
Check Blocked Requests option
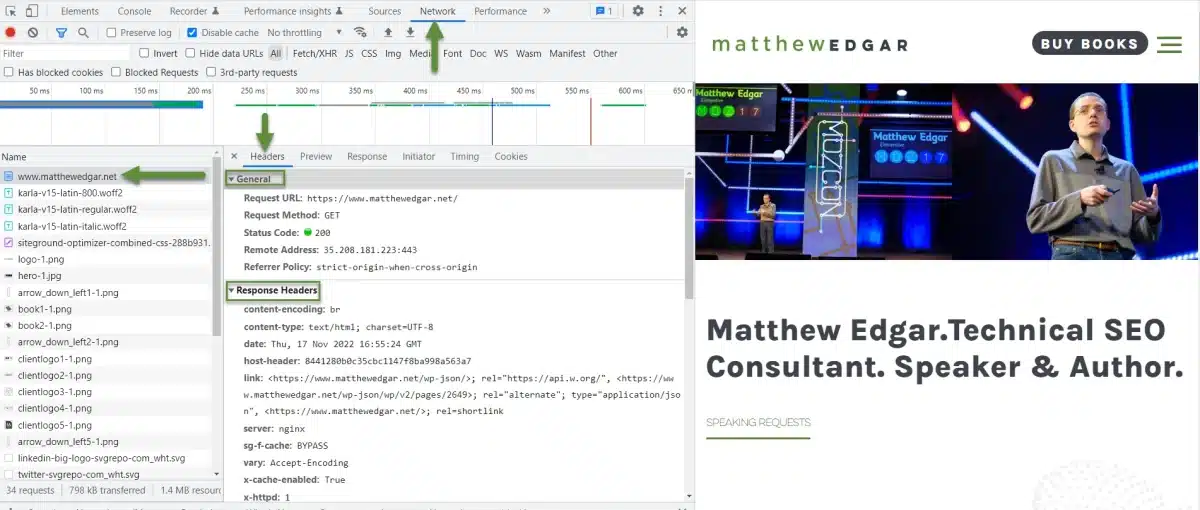pyautogui.click(x=116, y=72)
